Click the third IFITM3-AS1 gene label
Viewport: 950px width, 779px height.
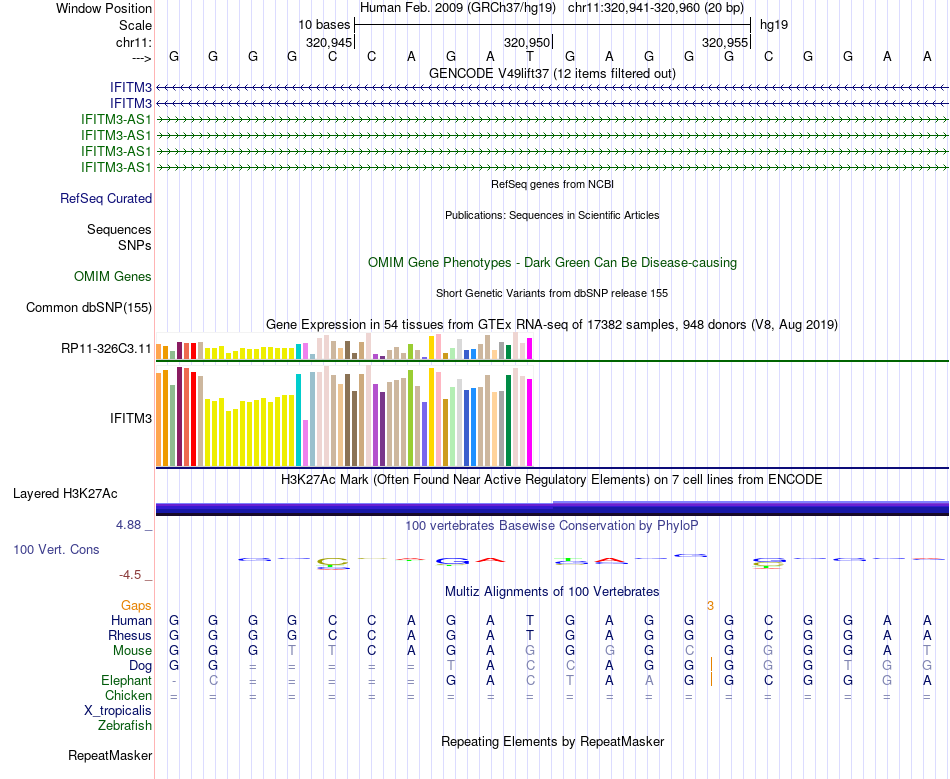click(x=116, y=151)
